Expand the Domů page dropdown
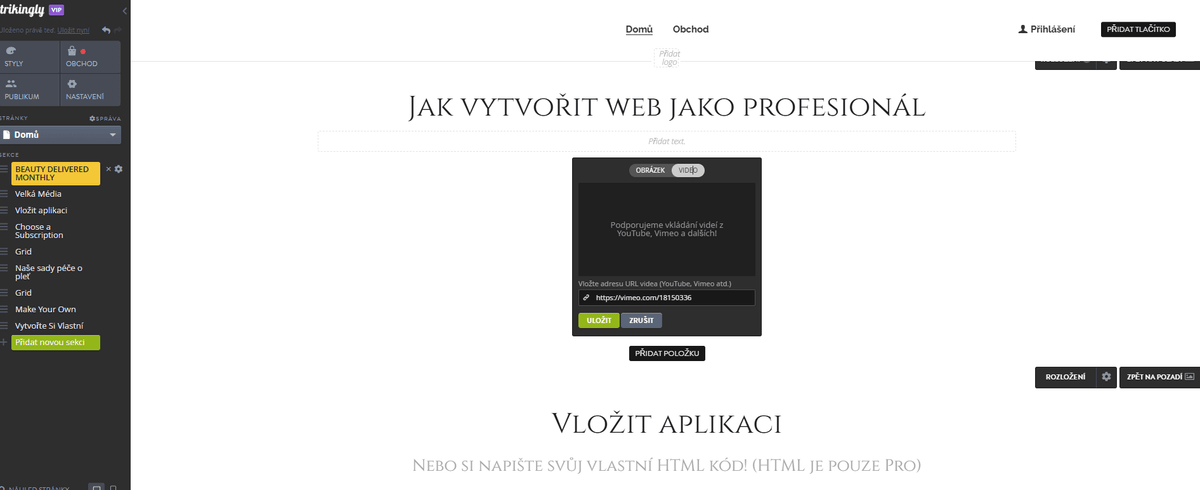This screenshot has width=1200, height=490. 60,134
